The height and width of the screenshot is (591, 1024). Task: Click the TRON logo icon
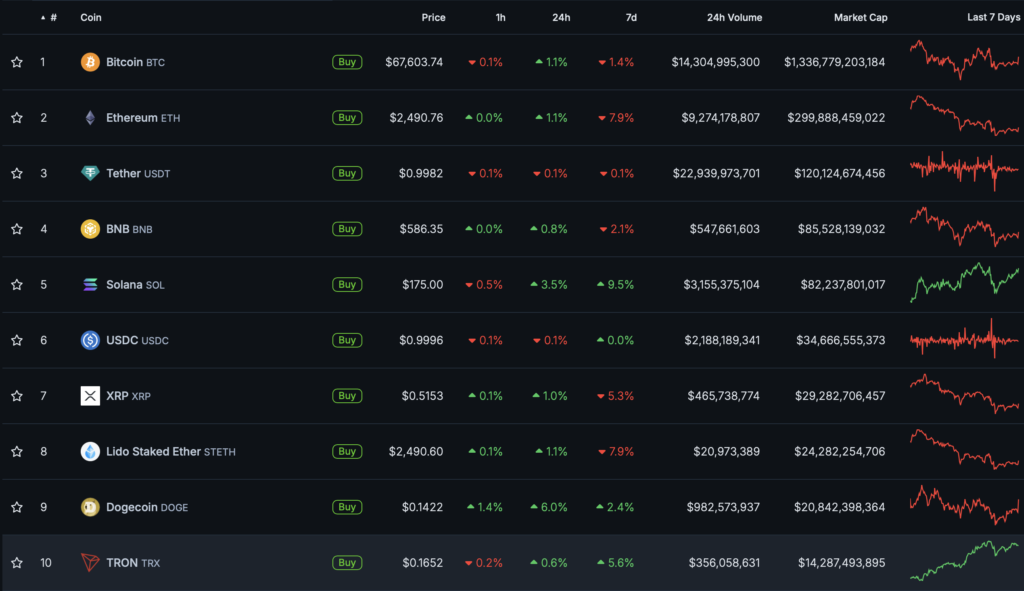pyautogui.click(x=90, y=563)
